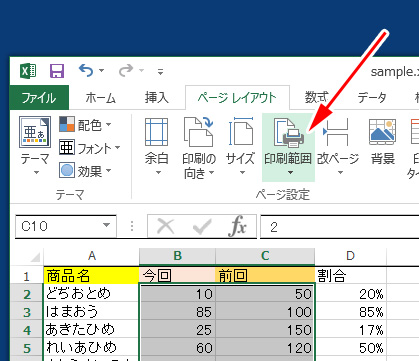Screen dimensions: 419x361
Task: Select cell with value 150
Action: click(265, 330)
